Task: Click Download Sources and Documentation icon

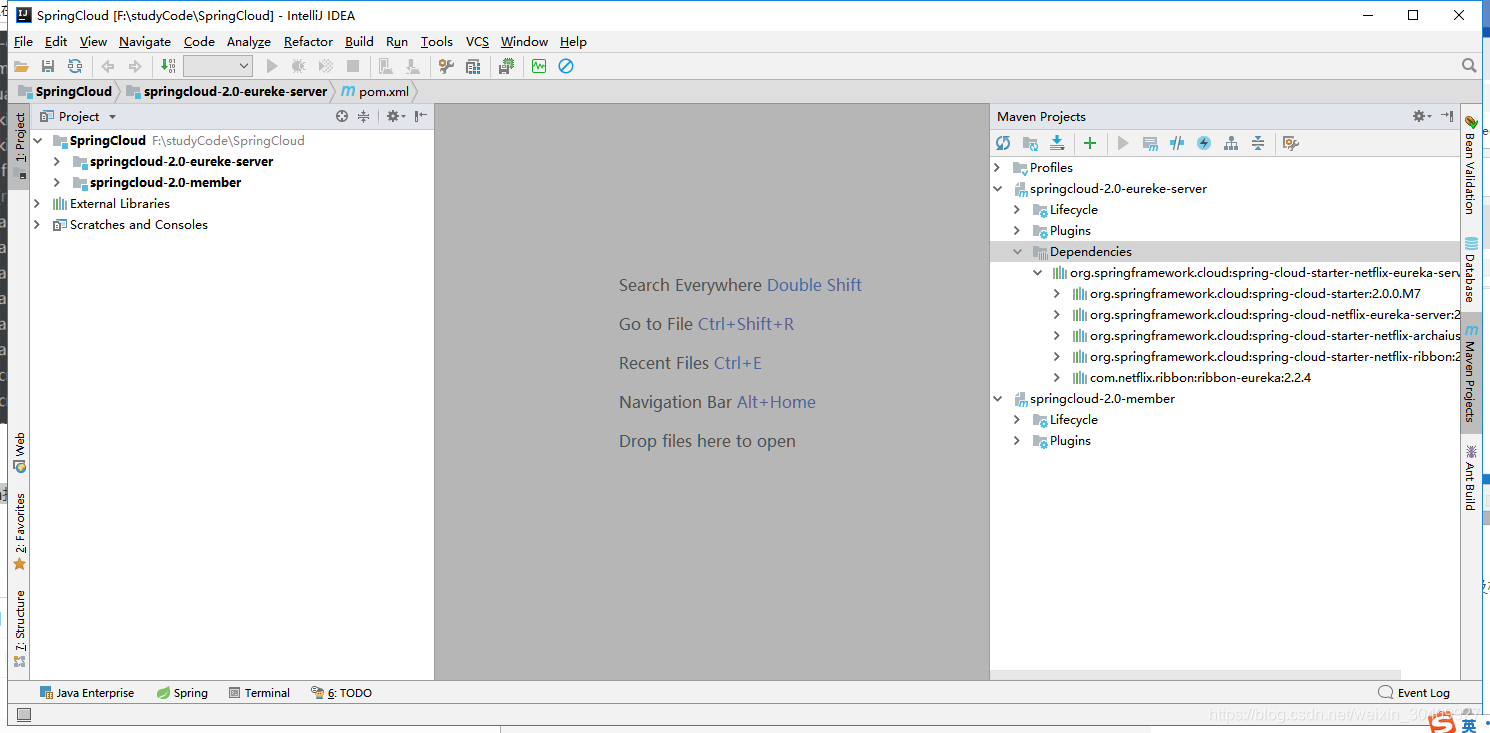Action: (x=1057, y=143)
